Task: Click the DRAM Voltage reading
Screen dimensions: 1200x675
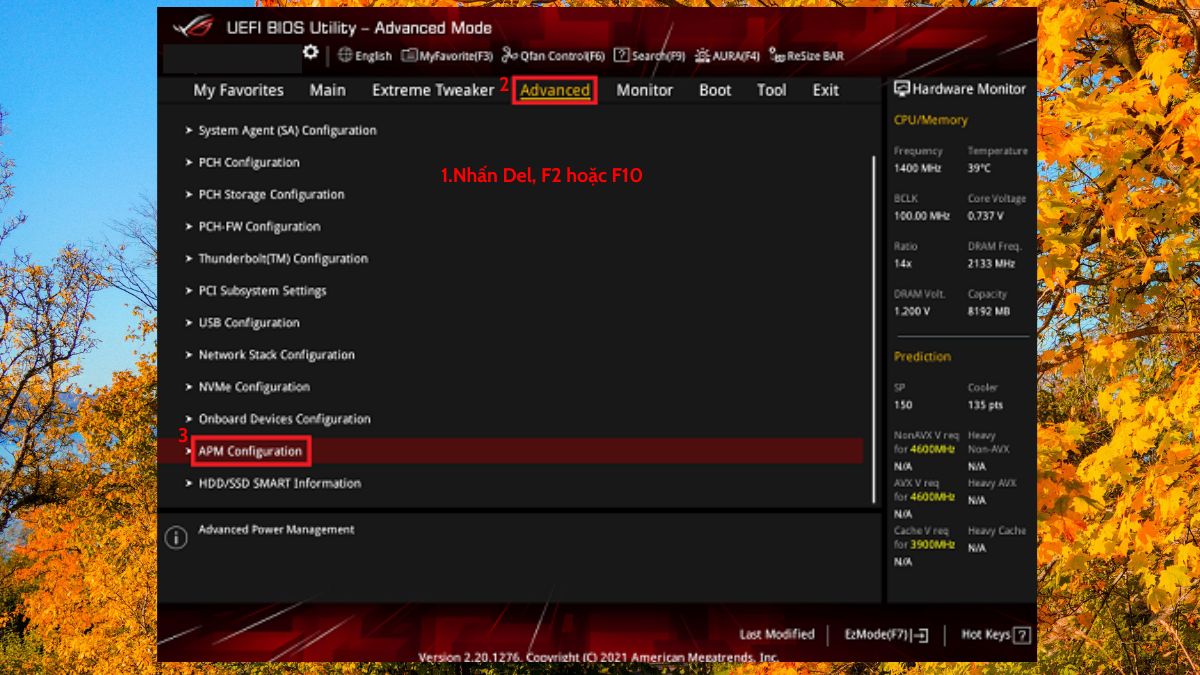Action: tap(910, 311)
